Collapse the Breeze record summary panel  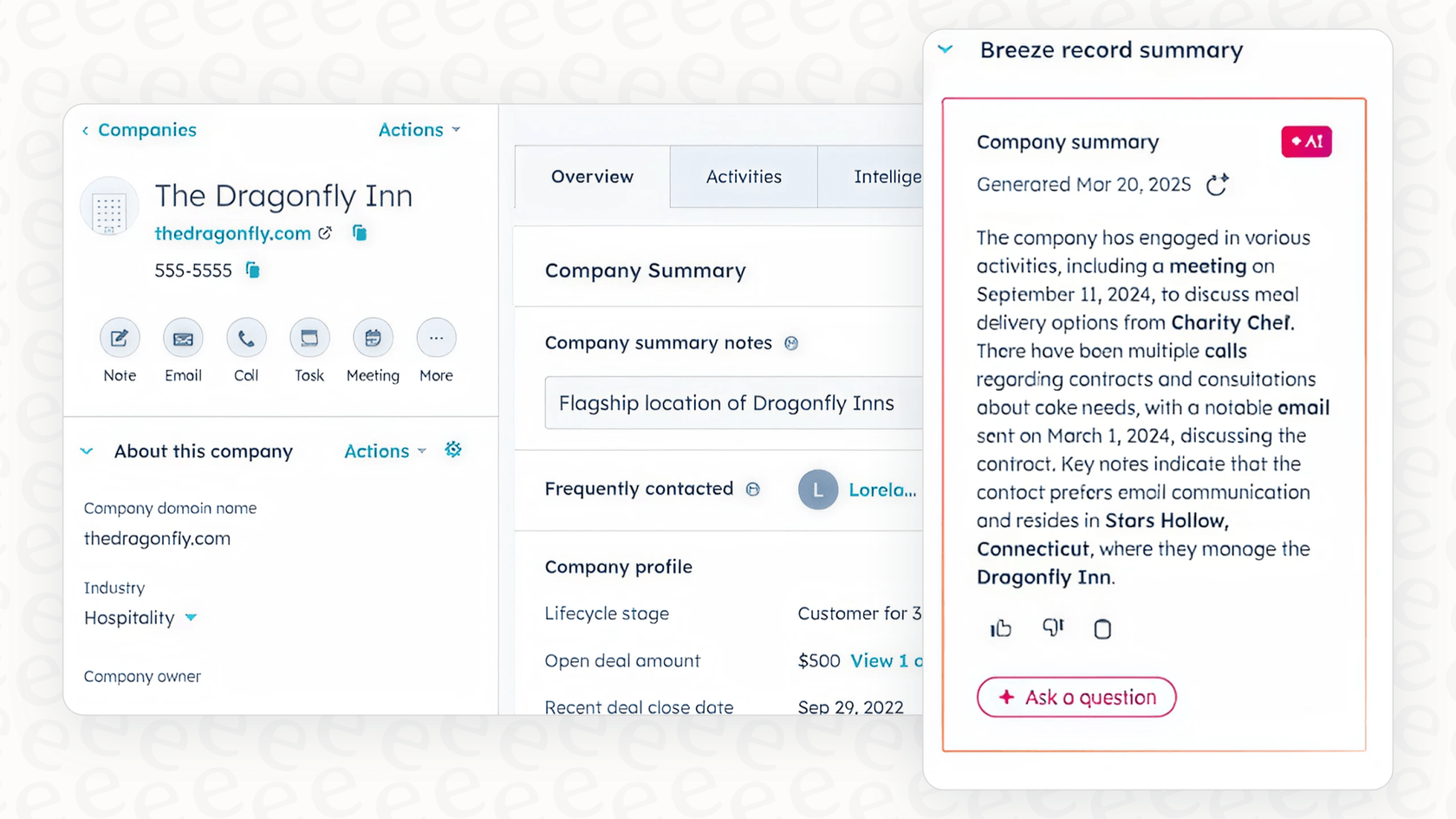pos(945,49)
